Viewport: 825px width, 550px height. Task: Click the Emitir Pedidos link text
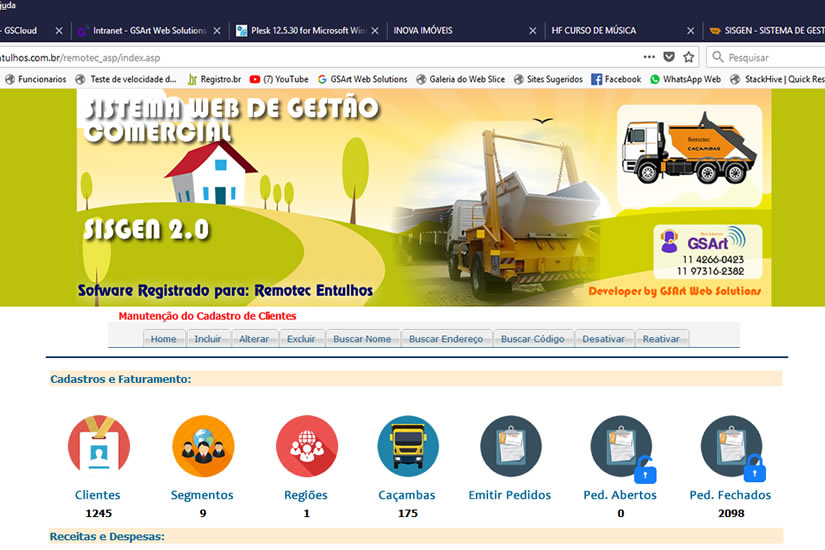[x=510, y=495]
